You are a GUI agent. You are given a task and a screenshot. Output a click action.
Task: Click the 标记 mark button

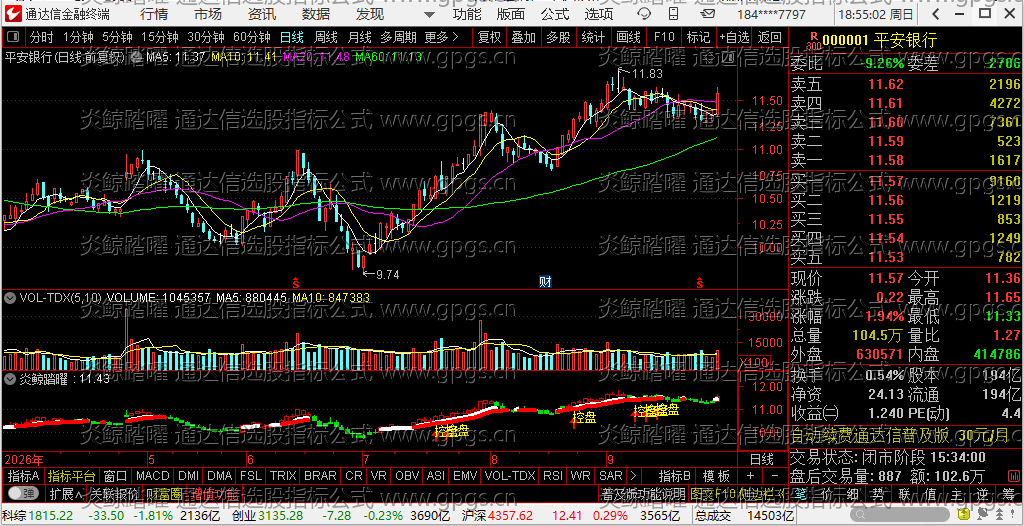[698, 37]
